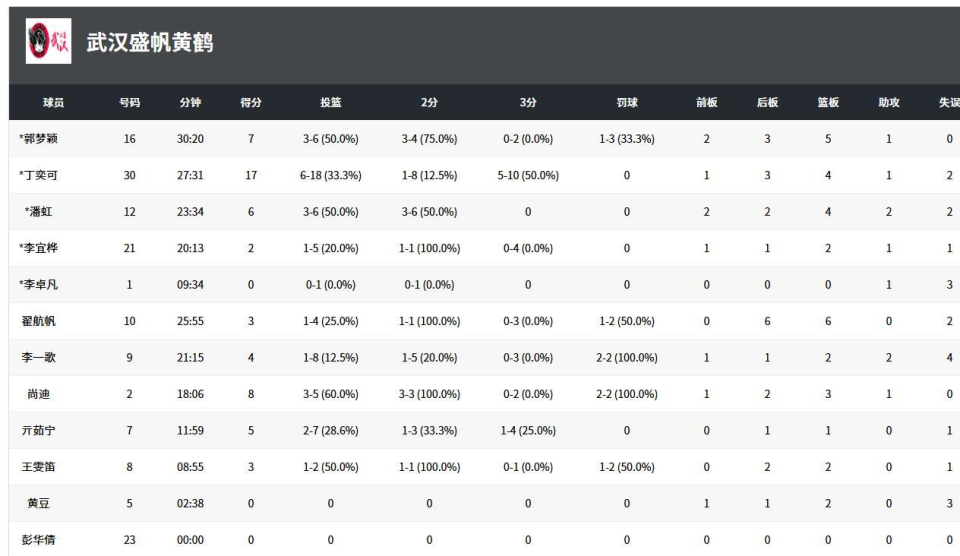Click the 号码 column header
The image size is (960, 556).
click(x=130, y=102)
